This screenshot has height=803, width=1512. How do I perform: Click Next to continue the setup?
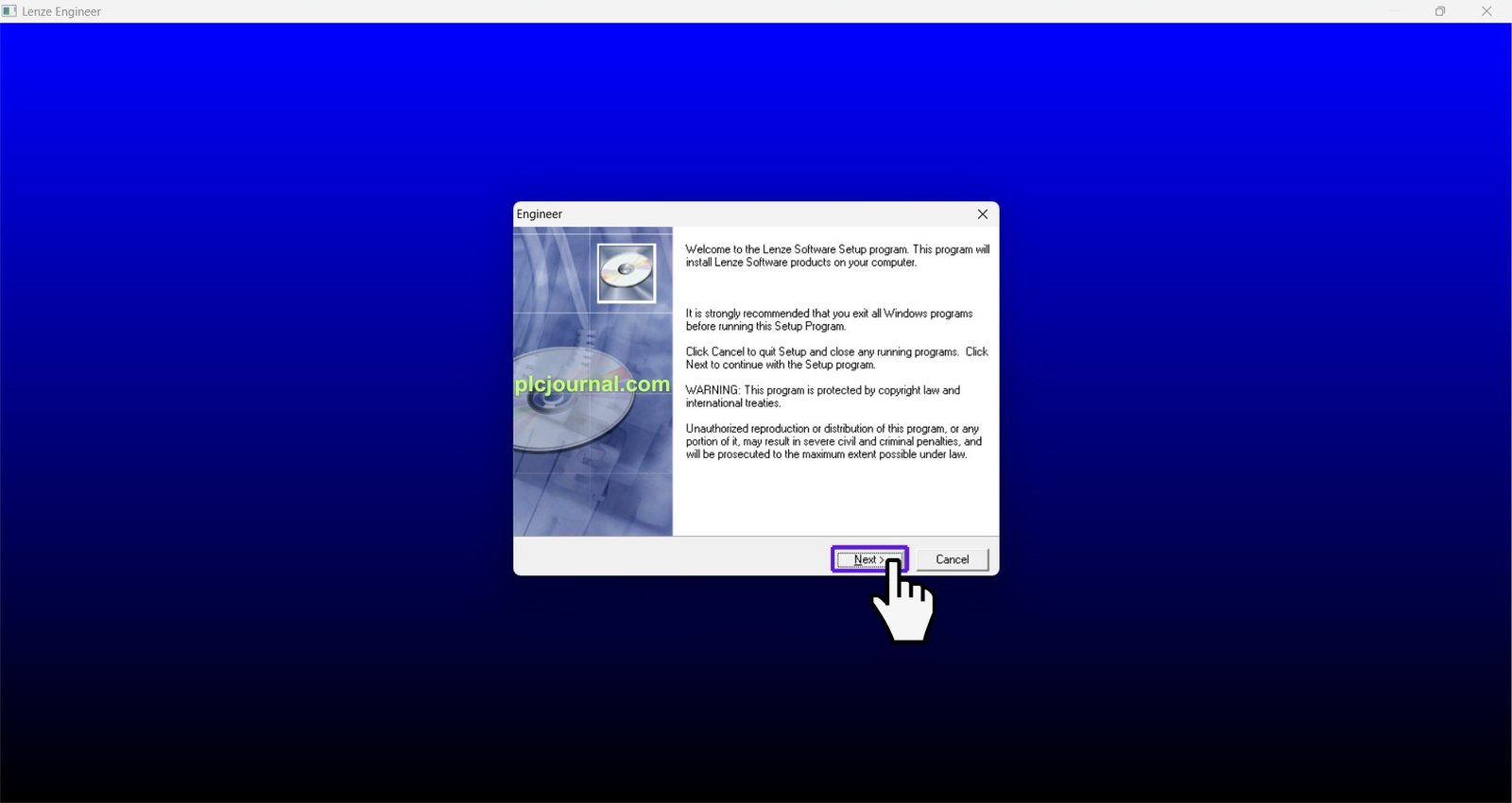coord(869,559)
